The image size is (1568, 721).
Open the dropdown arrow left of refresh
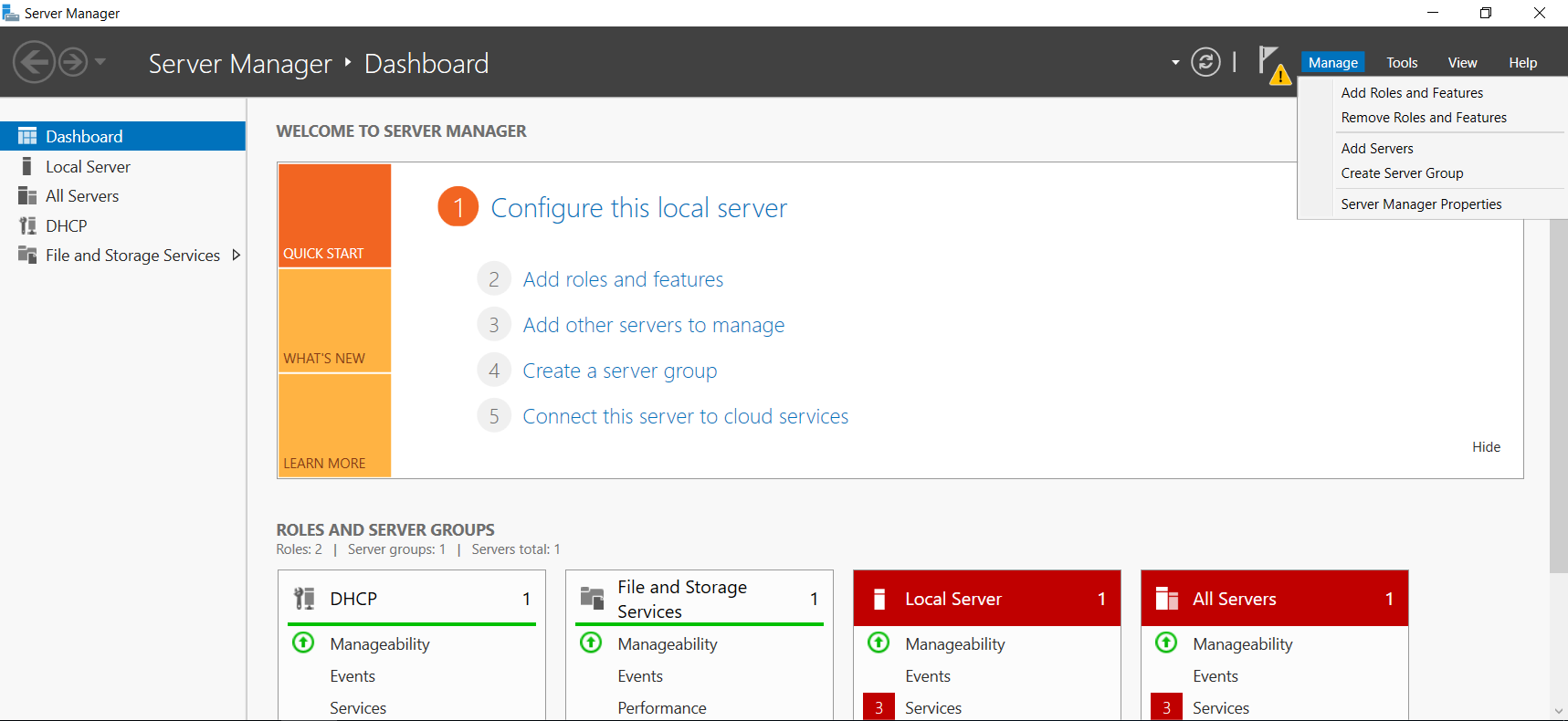point(1175,63)
